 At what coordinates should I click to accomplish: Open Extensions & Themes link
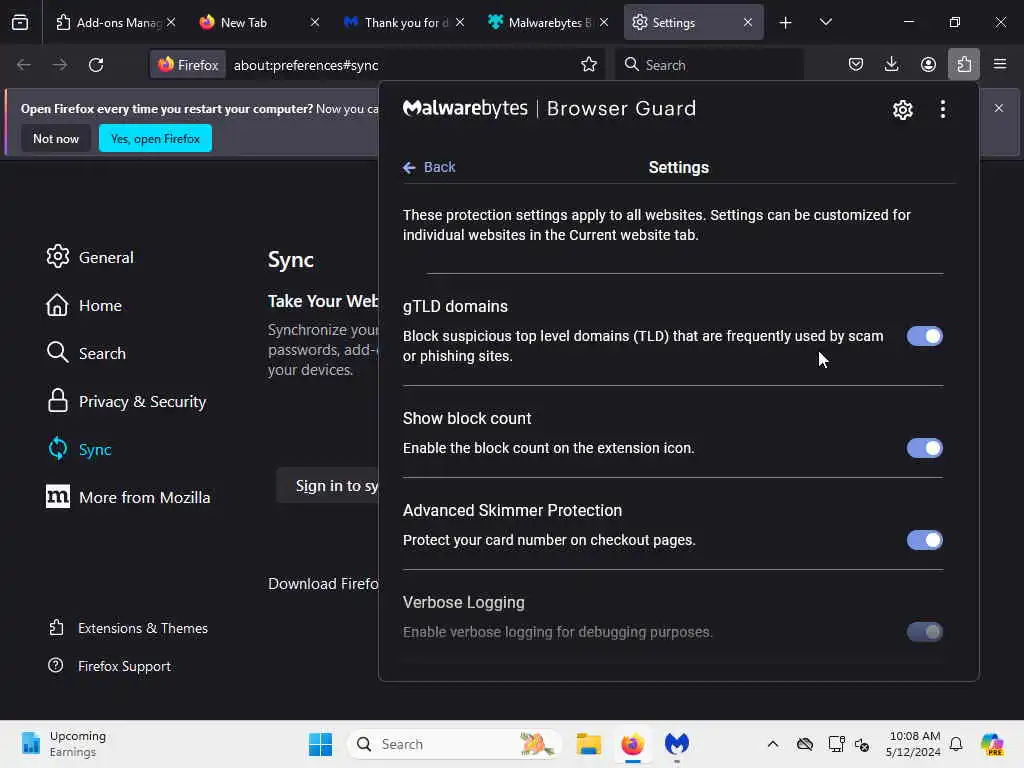(x=129, y=628)
